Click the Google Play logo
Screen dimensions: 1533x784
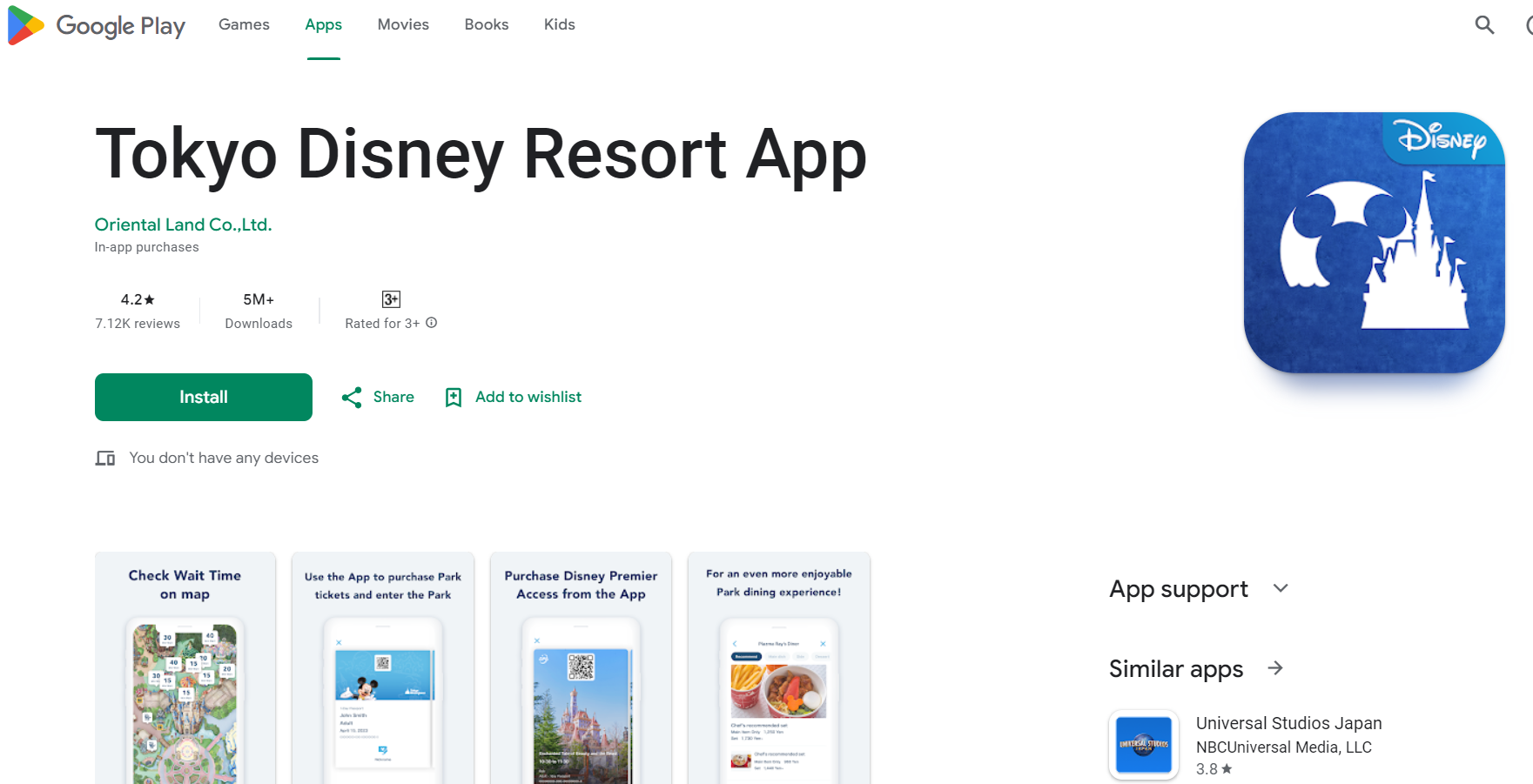[x=97, y=25]
